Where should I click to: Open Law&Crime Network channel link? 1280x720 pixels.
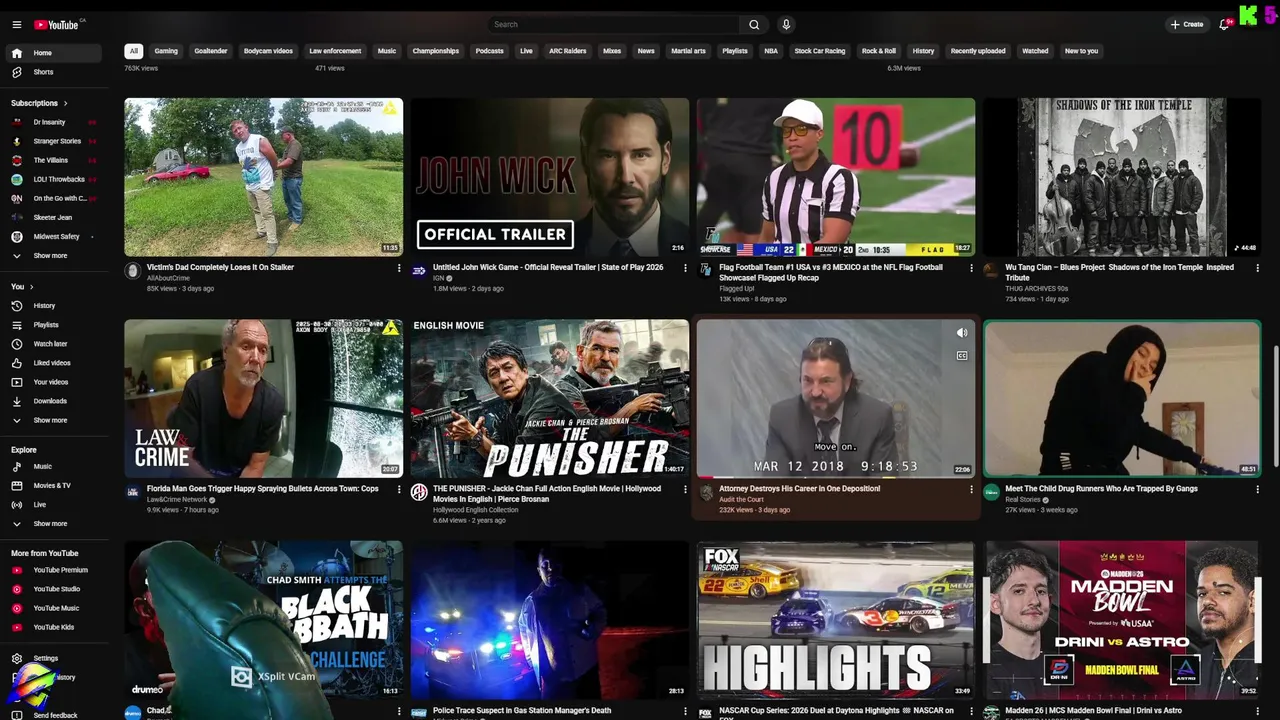tap(178, 500)
